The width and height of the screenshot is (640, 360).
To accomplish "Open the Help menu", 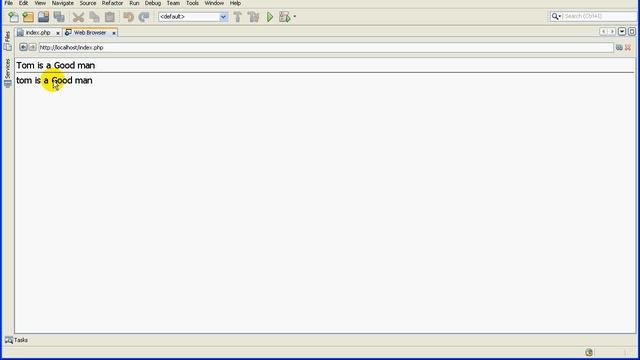I will tap(235, 3).
